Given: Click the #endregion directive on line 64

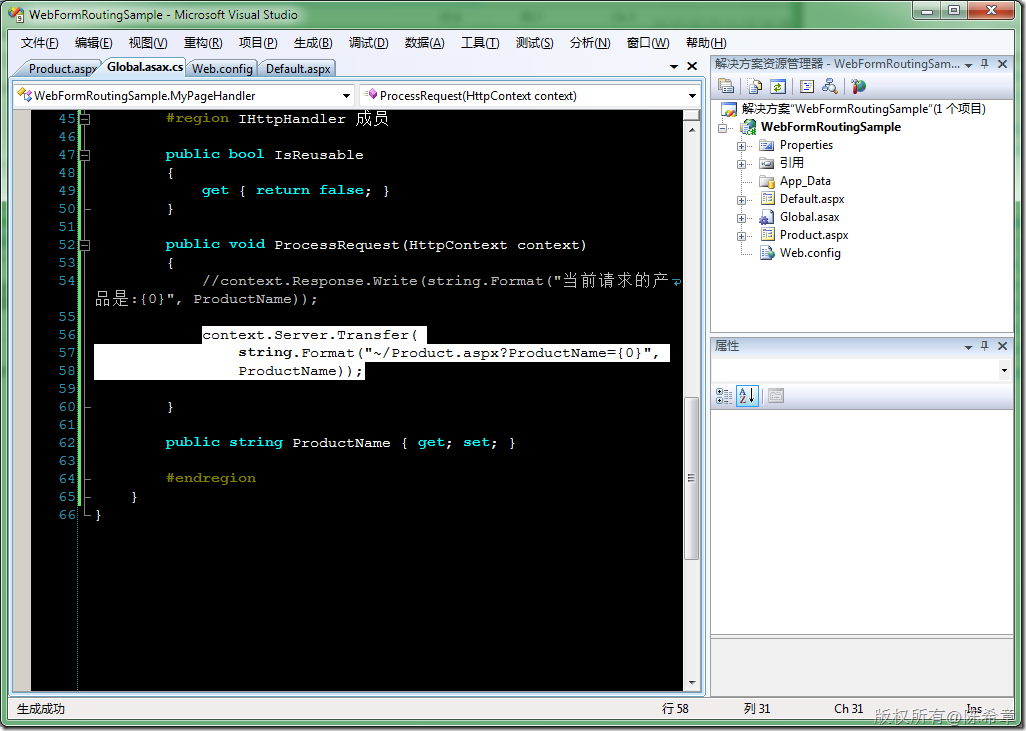Looking at the screenshot, I should coord(211,478).
